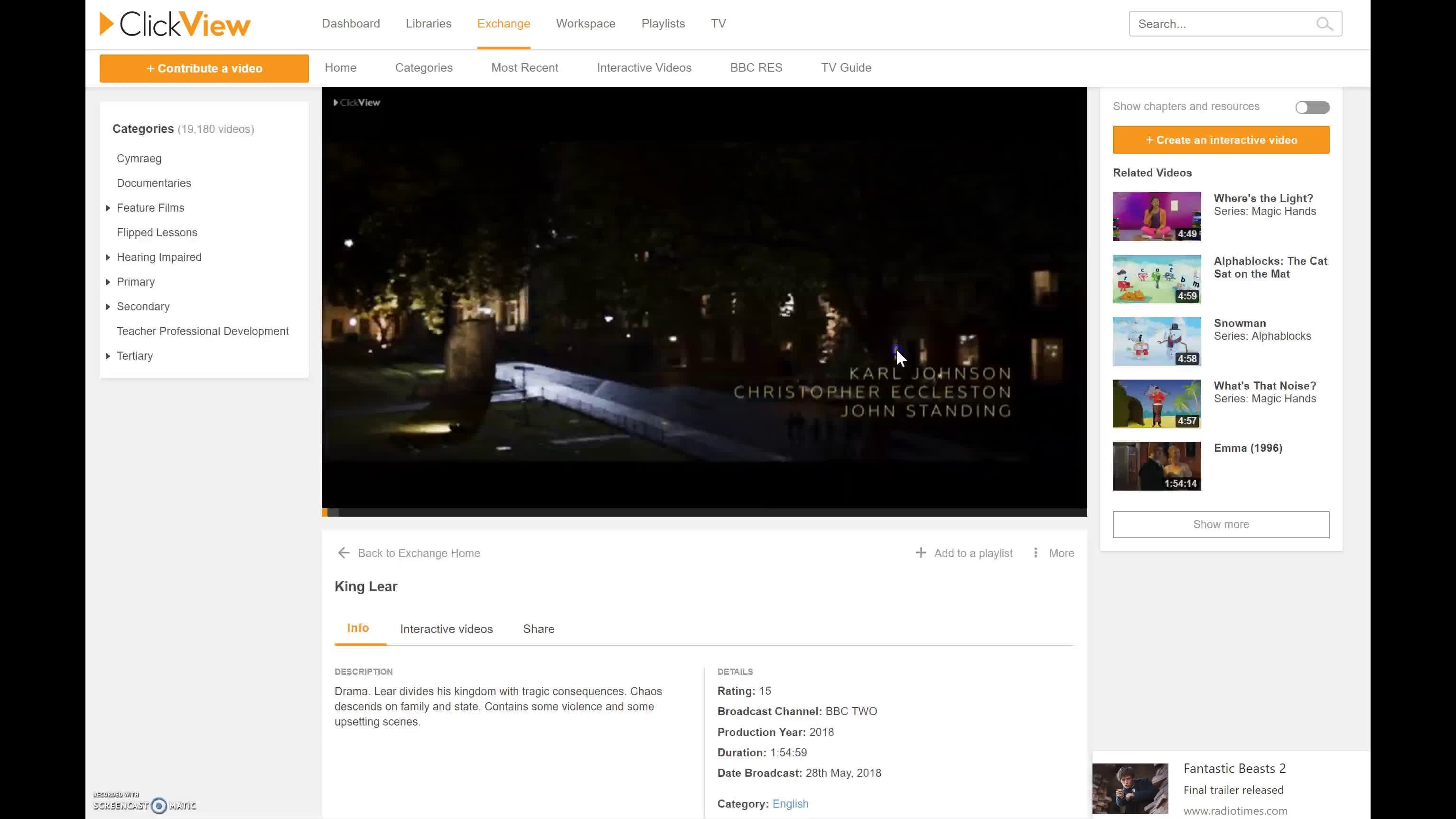Click the video progress bar
The image size is (1456, 819).
tap(704, 512)
